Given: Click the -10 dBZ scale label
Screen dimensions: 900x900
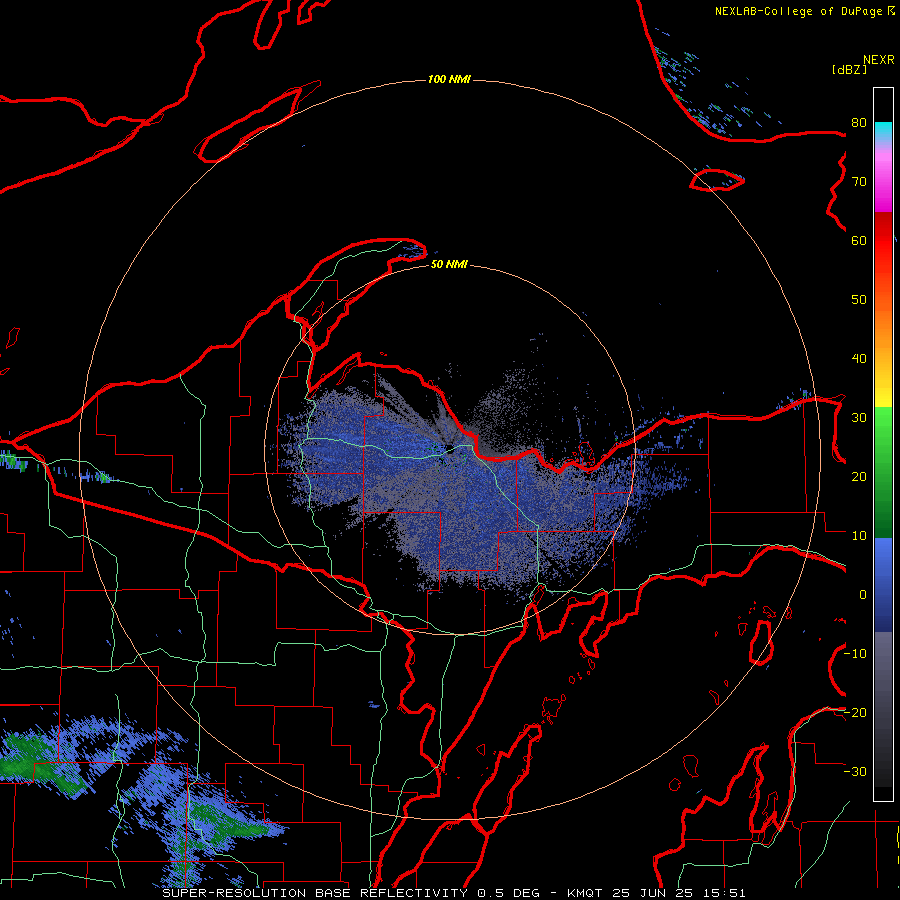Looking at the screenshot, I should pyautogui.click(x=856, y=653).
